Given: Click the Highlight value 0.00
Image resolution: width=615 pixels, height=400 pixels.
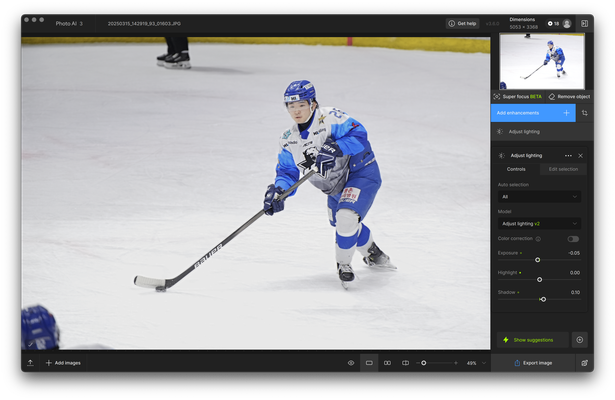Looking at the screenshot, I should pyautogui.click(x=575, y=273).
